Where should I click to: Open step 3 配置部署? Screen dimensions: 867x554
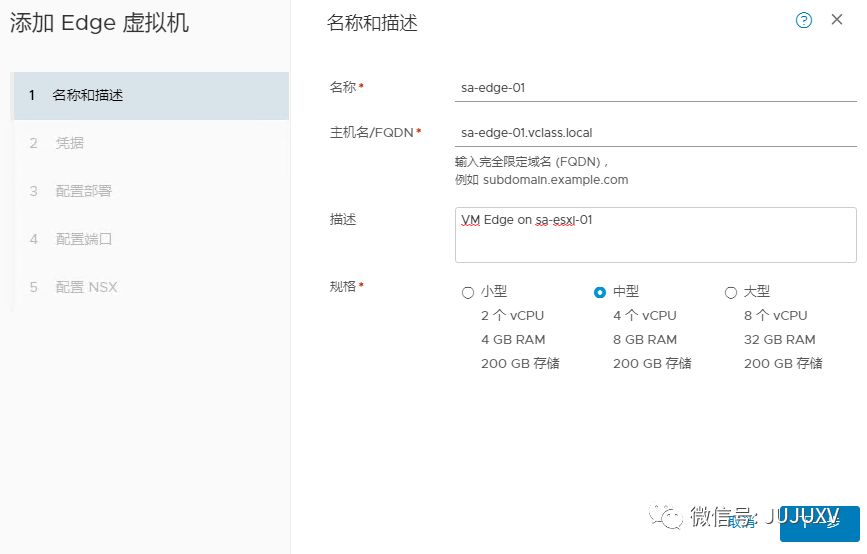click(x=84, y=191)
